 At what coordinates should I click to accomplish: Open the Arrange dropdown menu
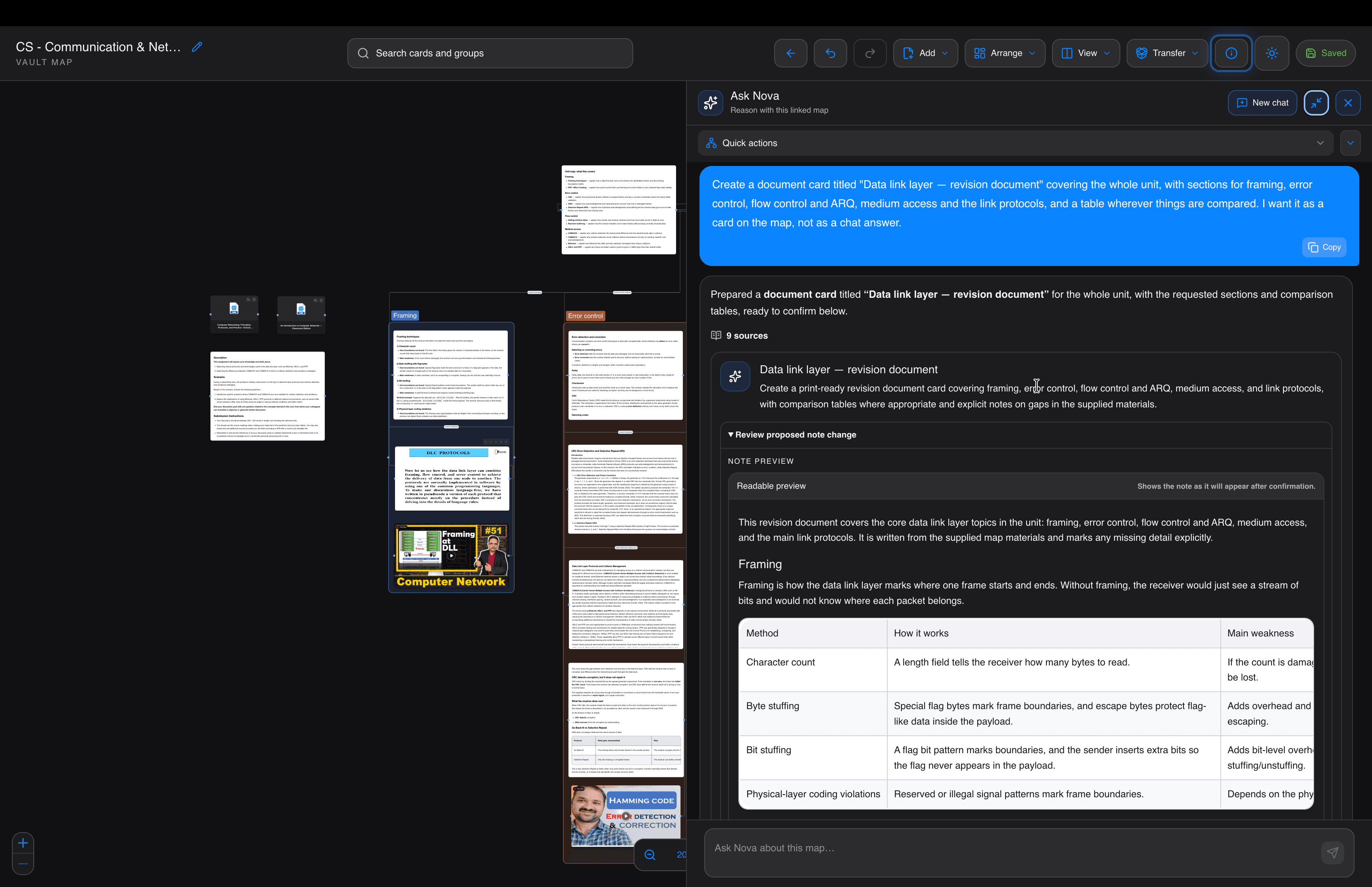1005,53
